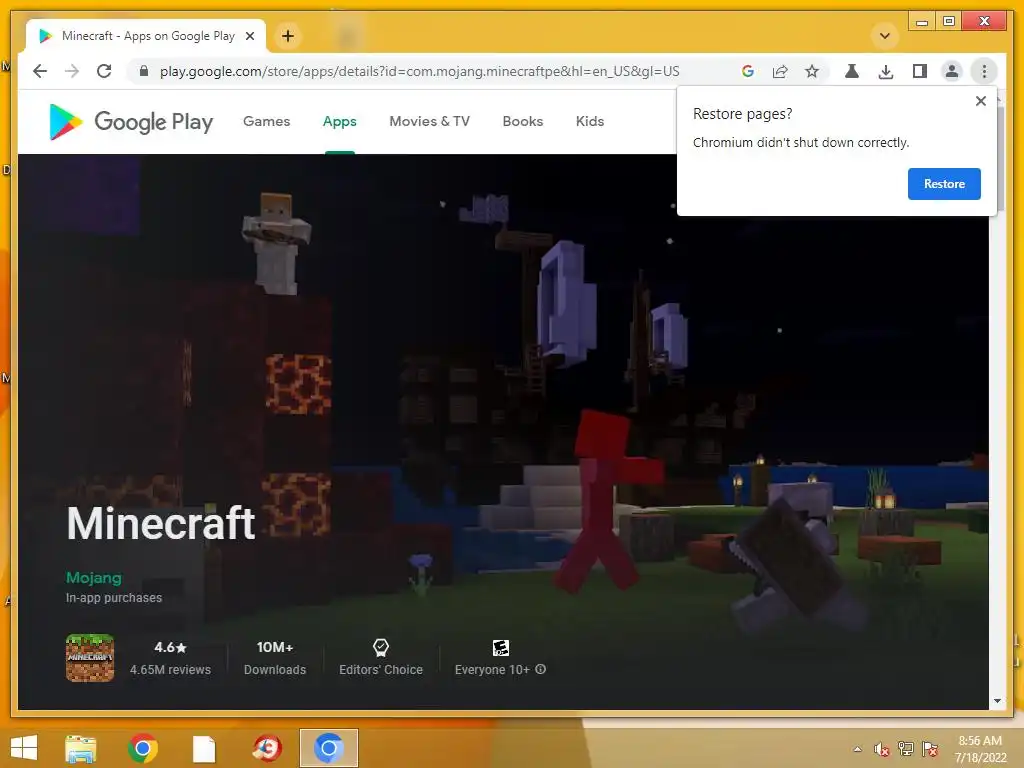Open the downloads toolbar icon
This screenshot has width=1024, height=768.
[x=886, y=71]
